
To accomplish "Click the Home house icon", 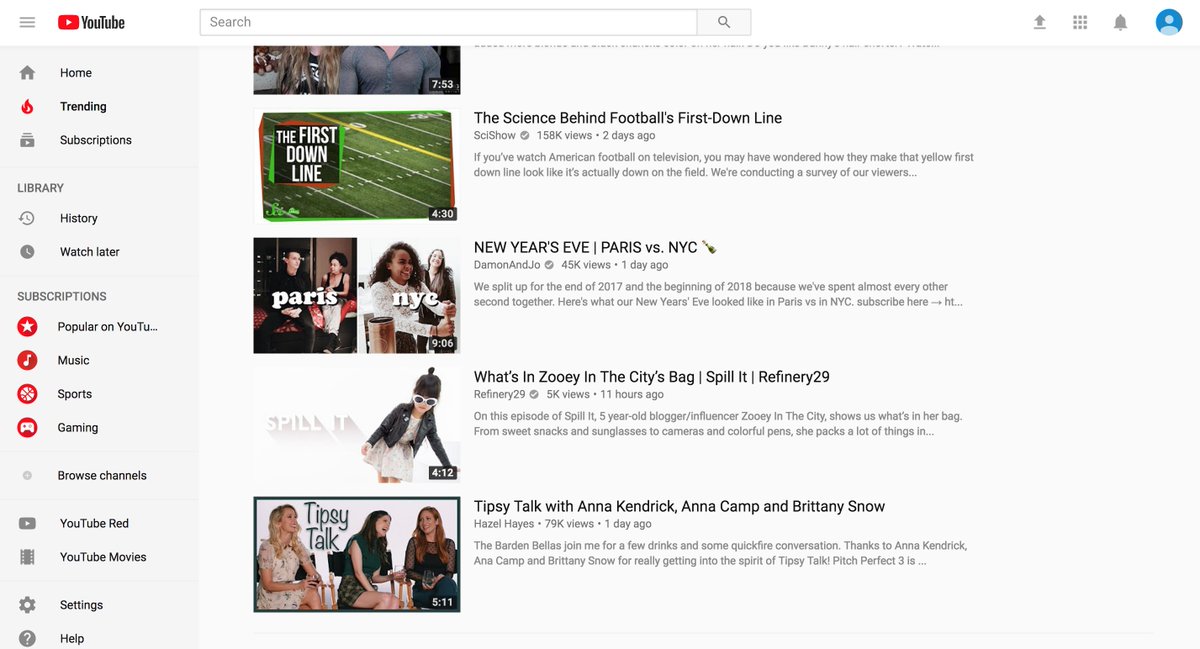I will coord(27,73).
